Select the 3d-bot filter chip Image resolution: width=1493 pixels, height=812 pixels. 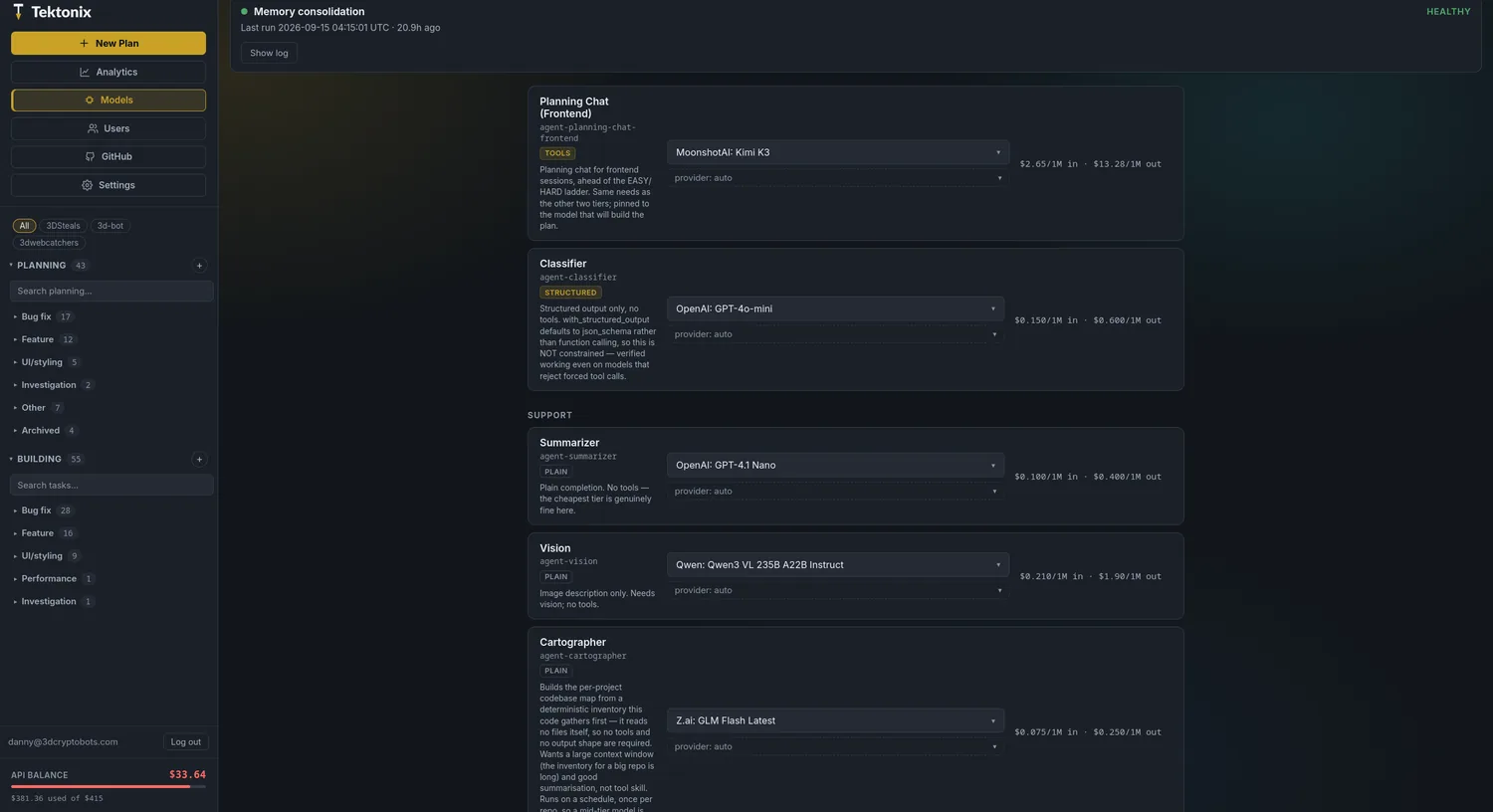coord(110,226)
